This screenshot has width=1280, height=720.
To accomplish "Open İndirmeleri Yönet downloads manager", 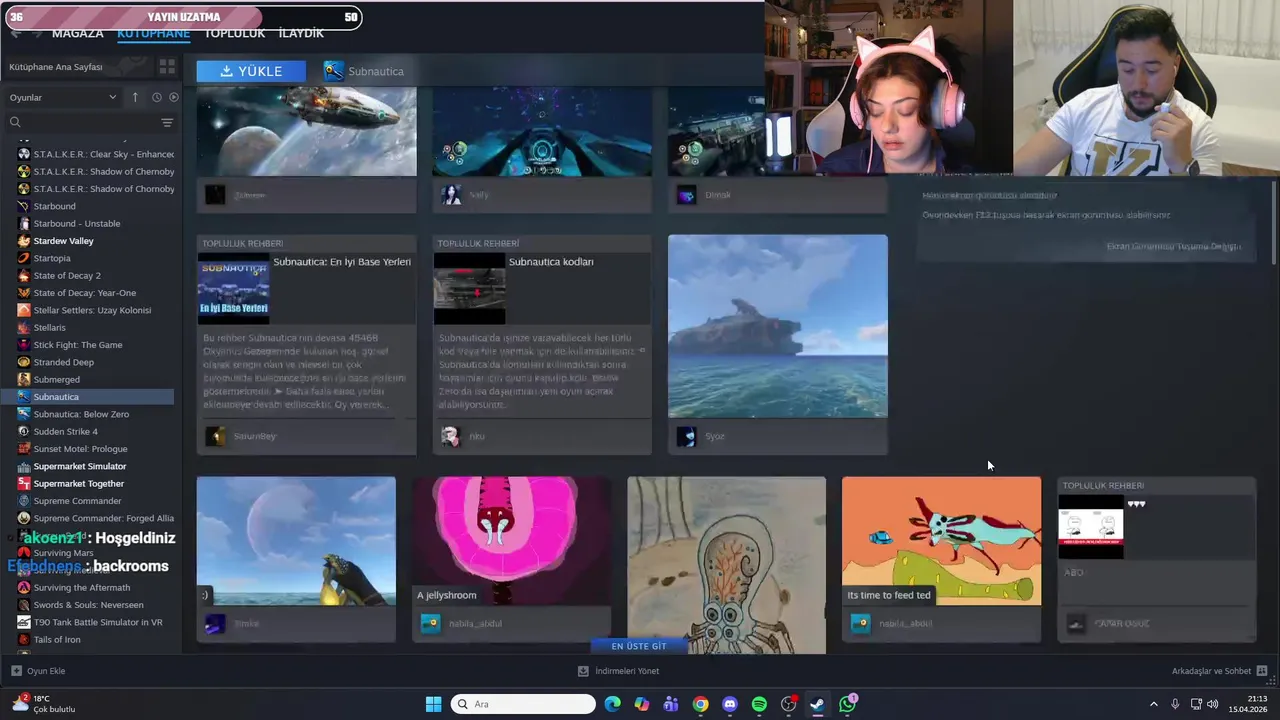I will click(x=618, y=671).
